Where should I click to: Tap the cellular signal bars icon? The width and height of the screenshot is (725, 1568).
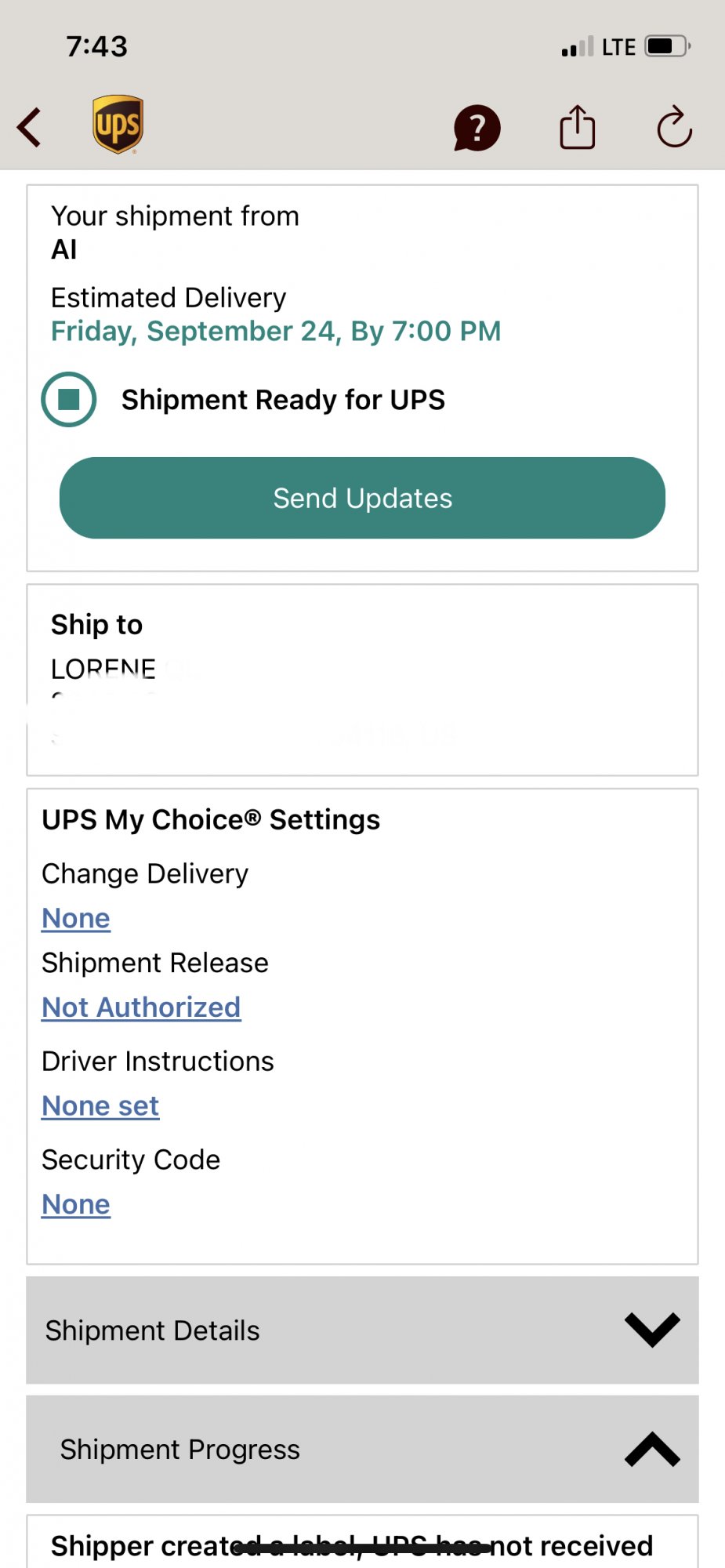coord(578,48)
